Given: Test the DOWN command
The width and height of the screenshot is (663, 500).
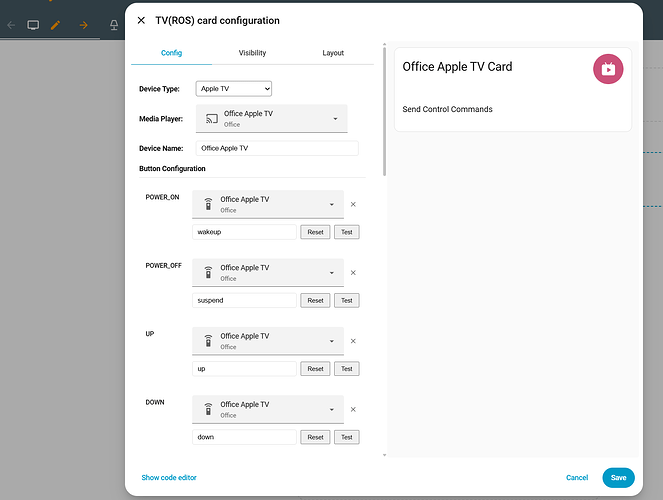Looking at the screenshot, I should [x=347, y=437].
